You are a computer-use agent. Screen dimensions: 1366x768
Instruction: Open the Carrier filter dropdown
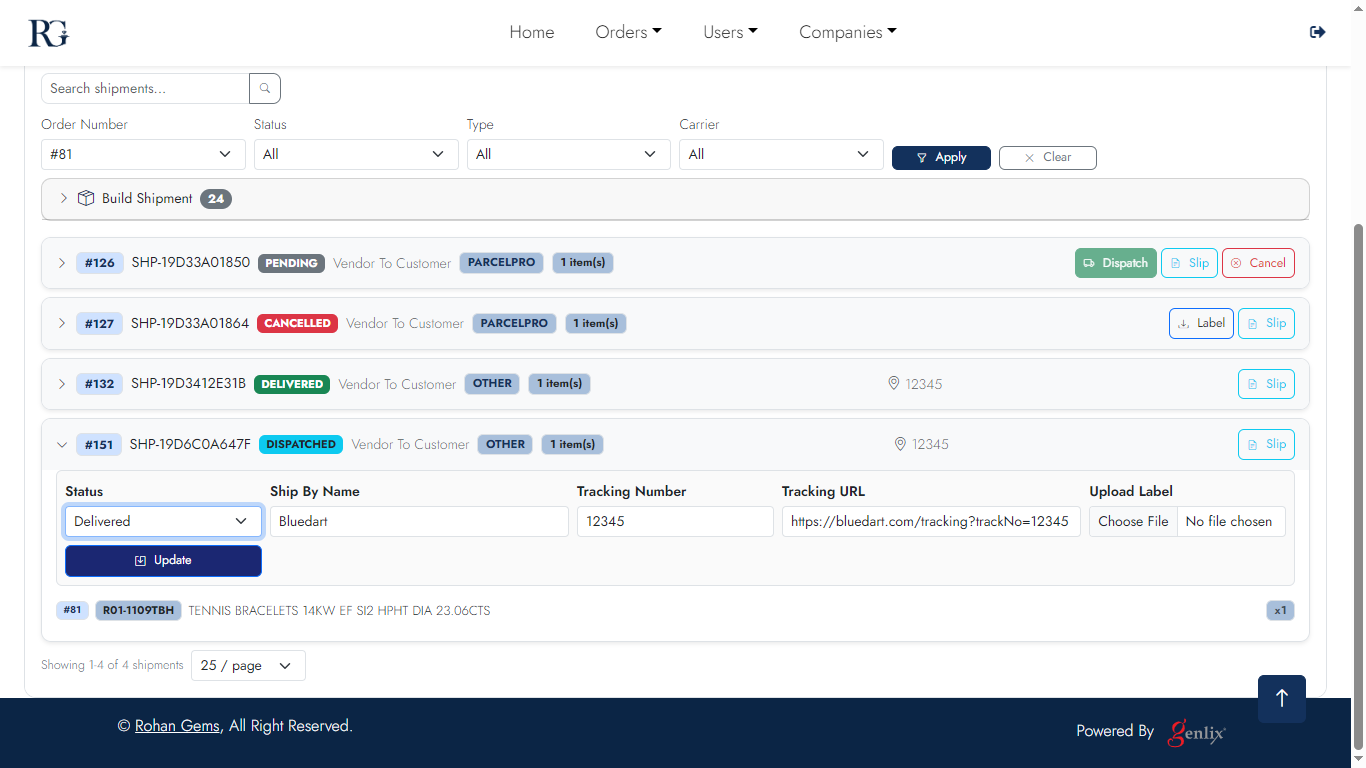pyautogui.click(x=780, y=154)
